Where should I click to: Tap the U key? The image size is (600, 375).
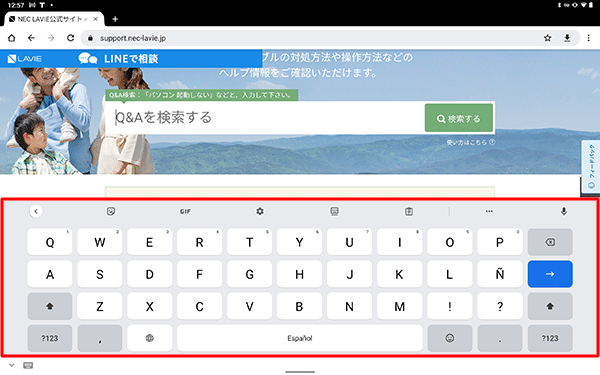(x=349, y=242)
